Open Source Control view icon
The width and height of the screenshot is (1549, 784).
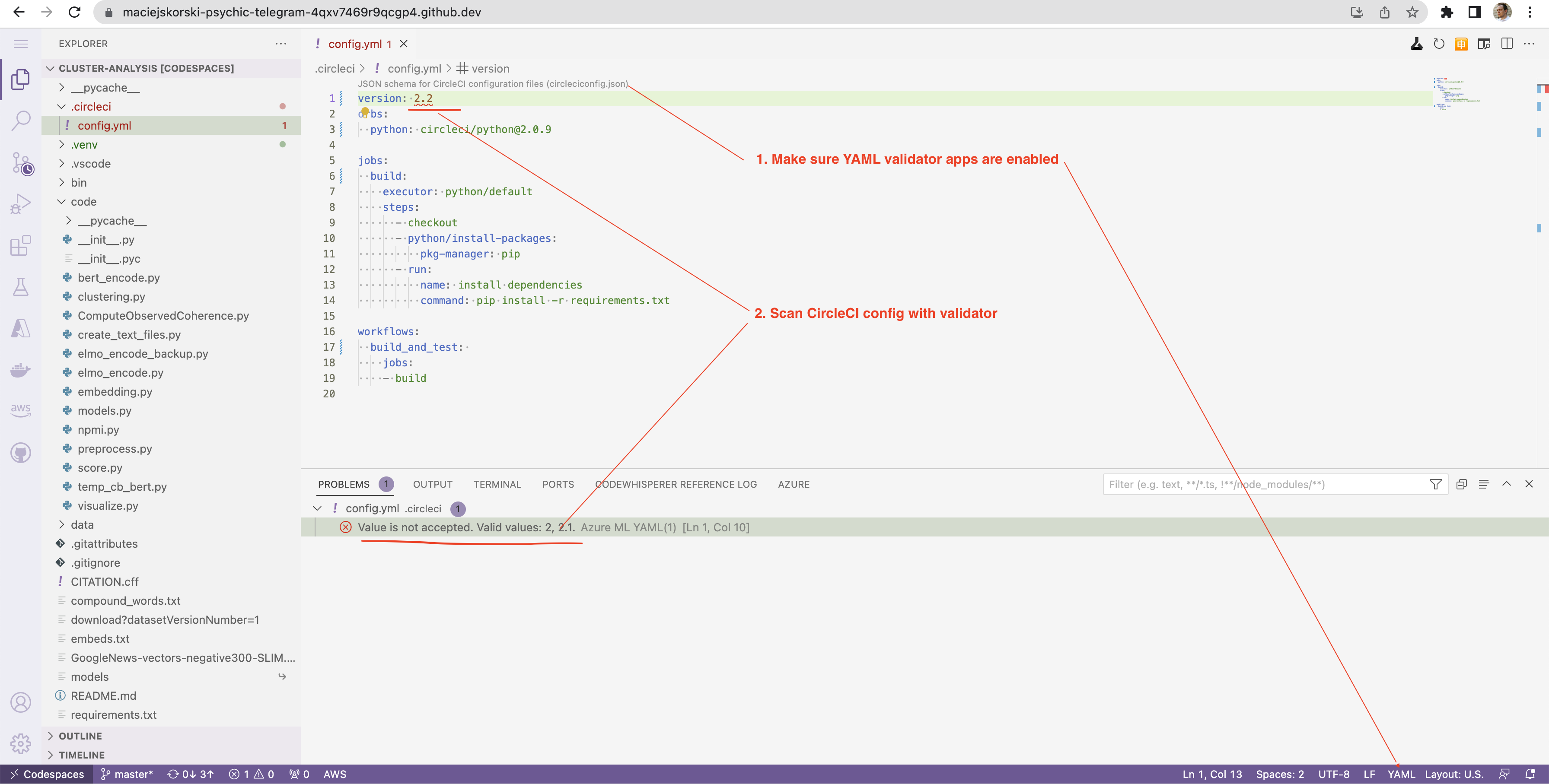tap(22, 163)
